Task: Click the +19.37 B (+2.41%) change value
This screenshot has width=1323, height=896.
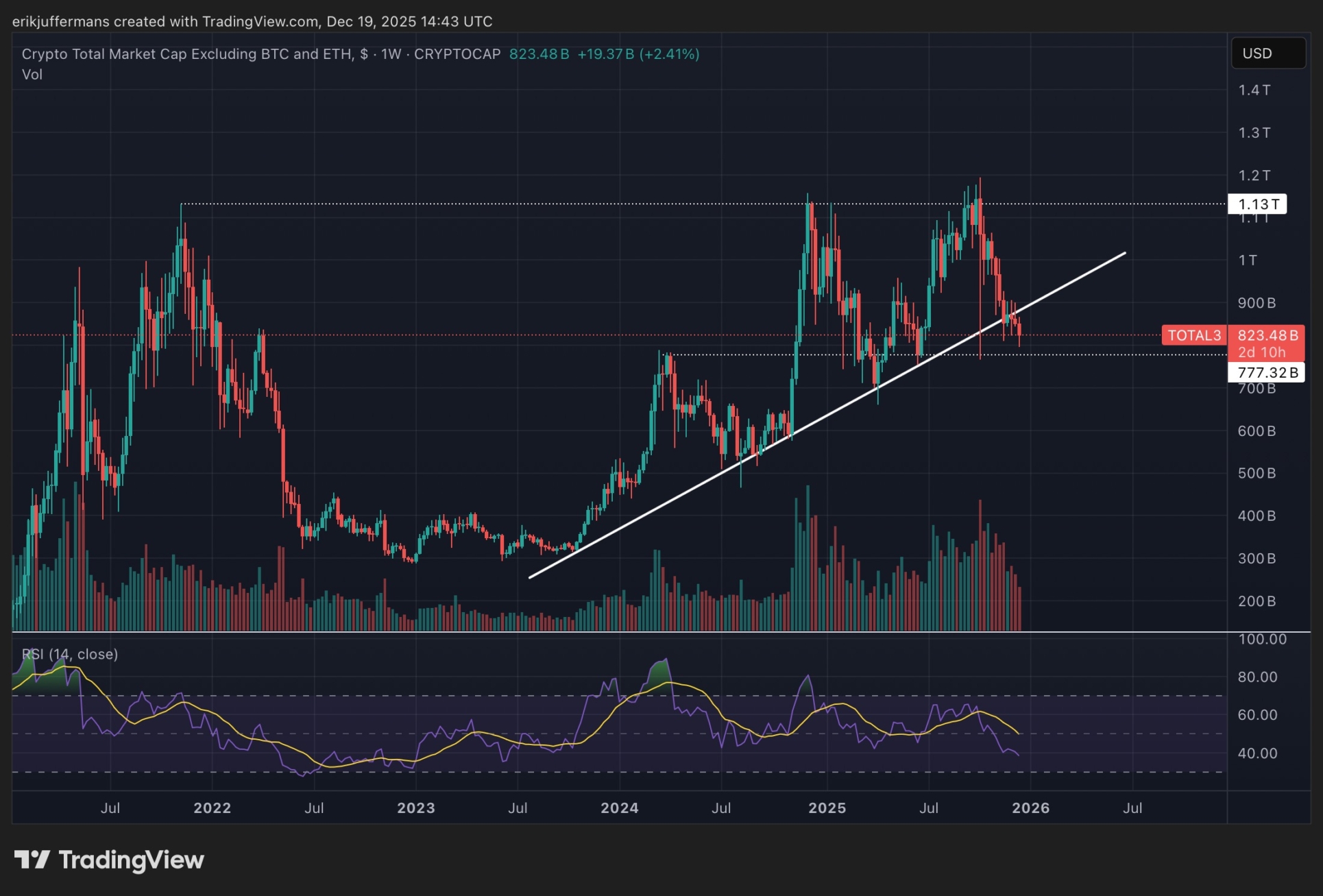Action: click(638, 54)
